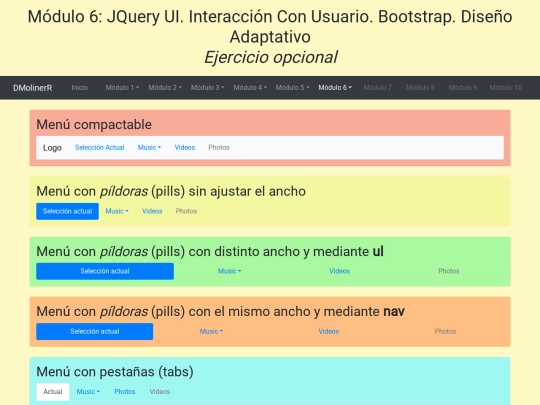The width and height of the screenshot is (540, 405).
Task: Click the Módulo 8 navbar item
Action: [x=420, y=87]
